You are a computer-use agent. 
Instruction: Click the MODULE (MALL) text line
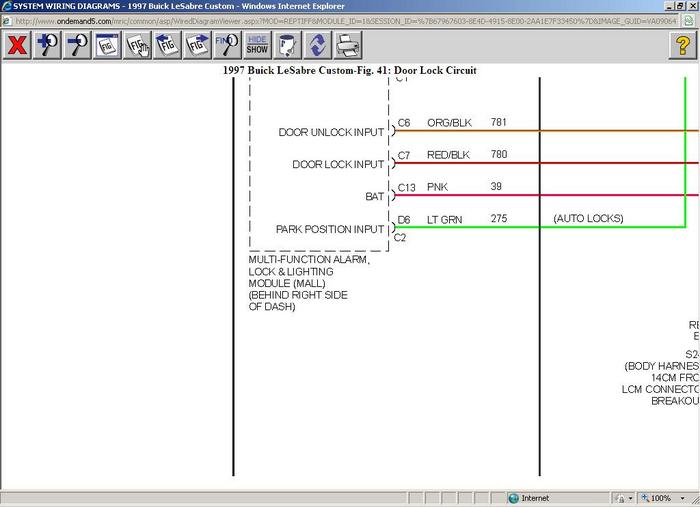(287, 283)
